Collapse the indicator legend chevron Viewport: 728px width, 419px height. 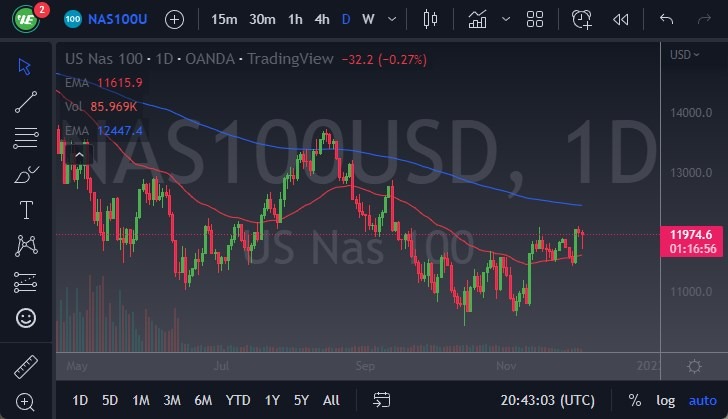(77, 154)
